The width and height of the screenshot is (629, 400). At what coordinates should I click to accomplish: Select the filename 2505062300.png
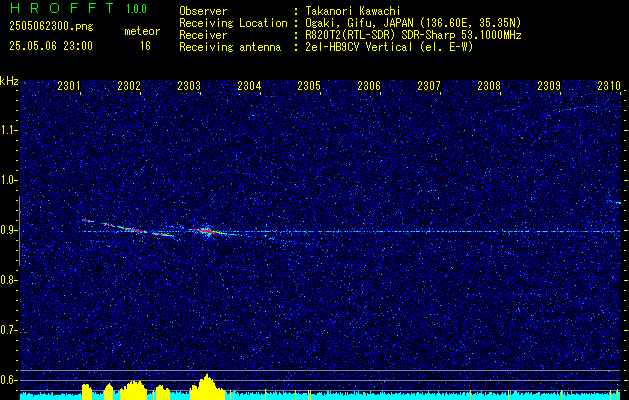pyautogui.click(x=51, y=27)
